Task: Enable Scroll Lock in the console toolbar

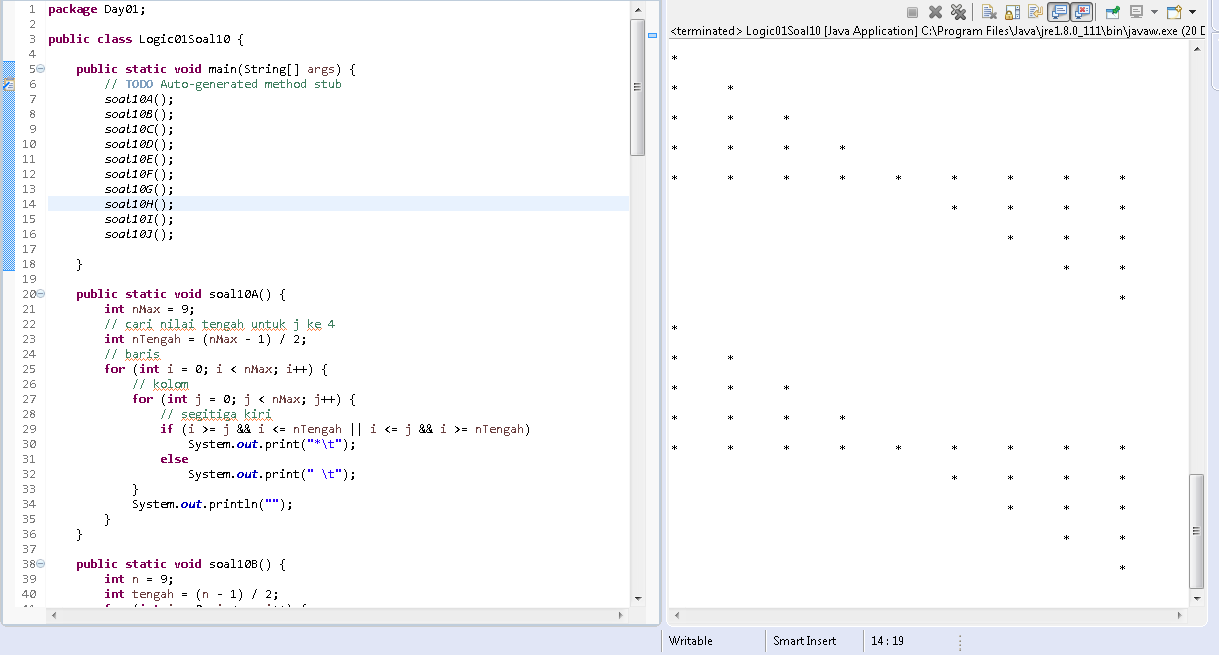Action: pos(1012,12)
